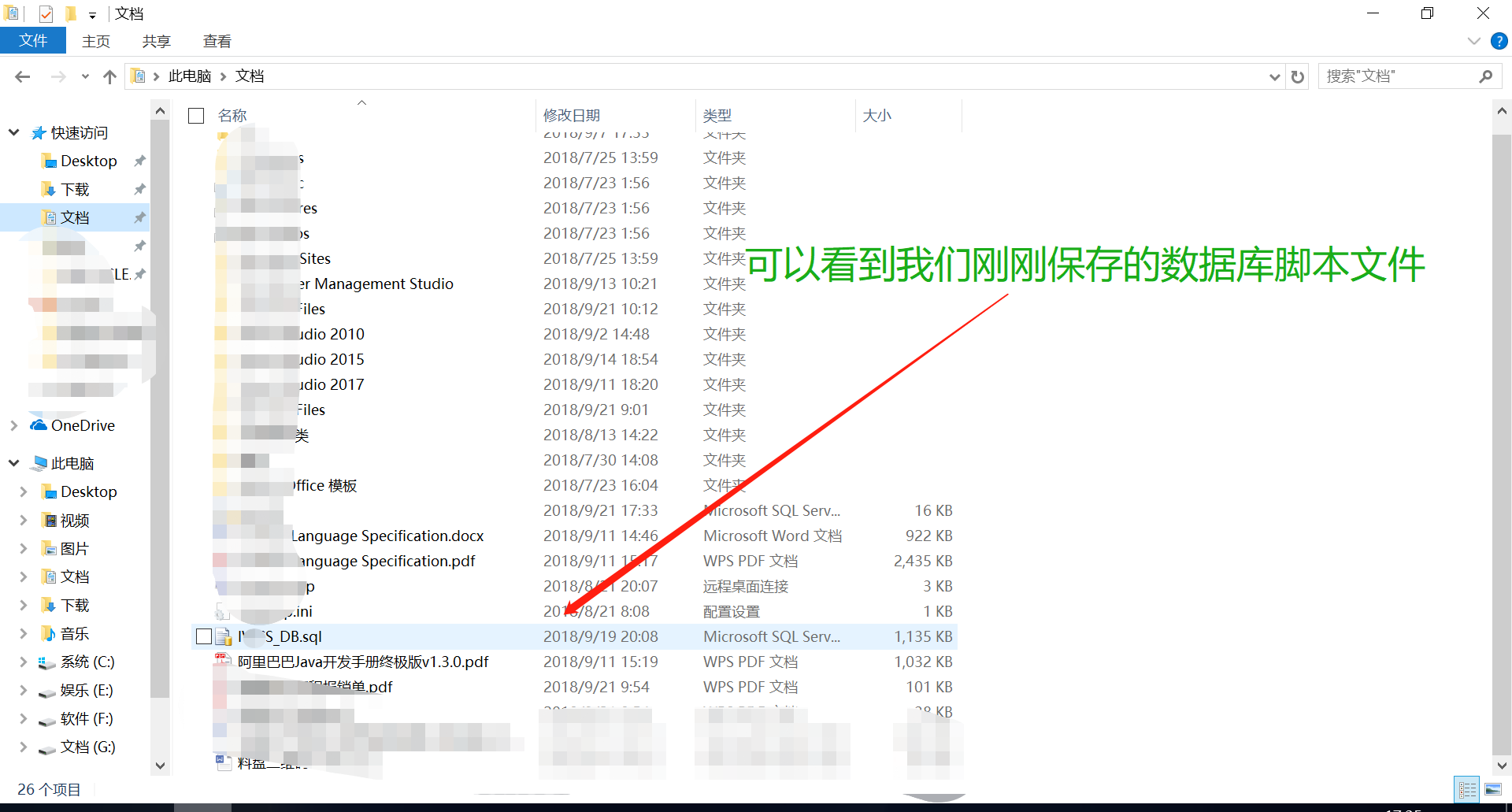Expand the 音乐 tree node
The height and width of the screenshot is (812, 1512).
pyautogui.click(x=23, y=633)
